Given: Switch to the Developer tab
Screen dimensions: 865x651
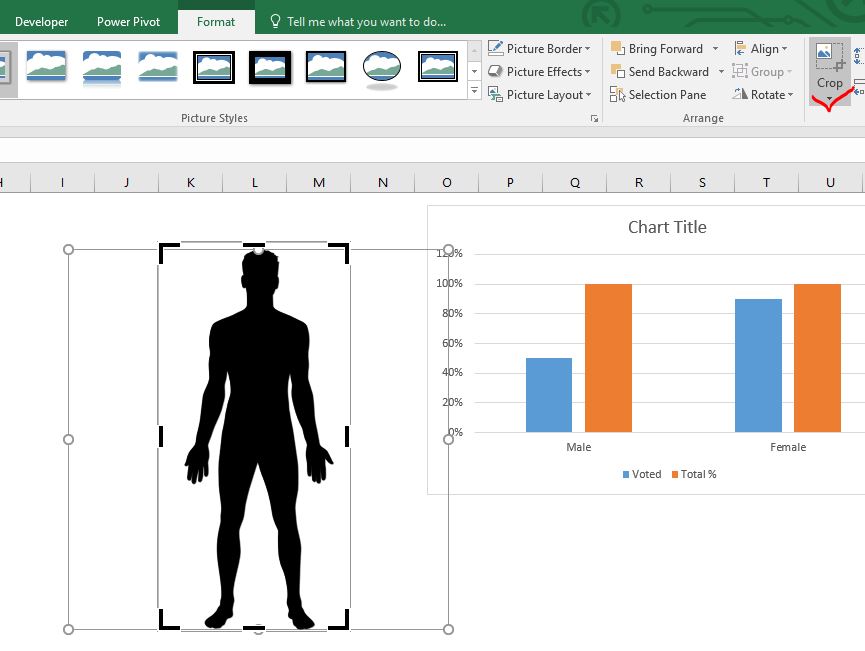Looking at the screenshot, I should (x=41, y=22).
